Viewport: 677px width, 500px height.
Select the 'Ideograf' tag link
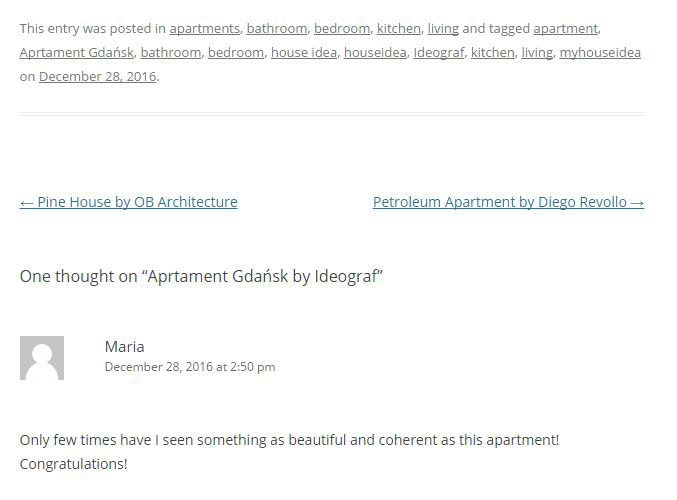click(438, 52)
